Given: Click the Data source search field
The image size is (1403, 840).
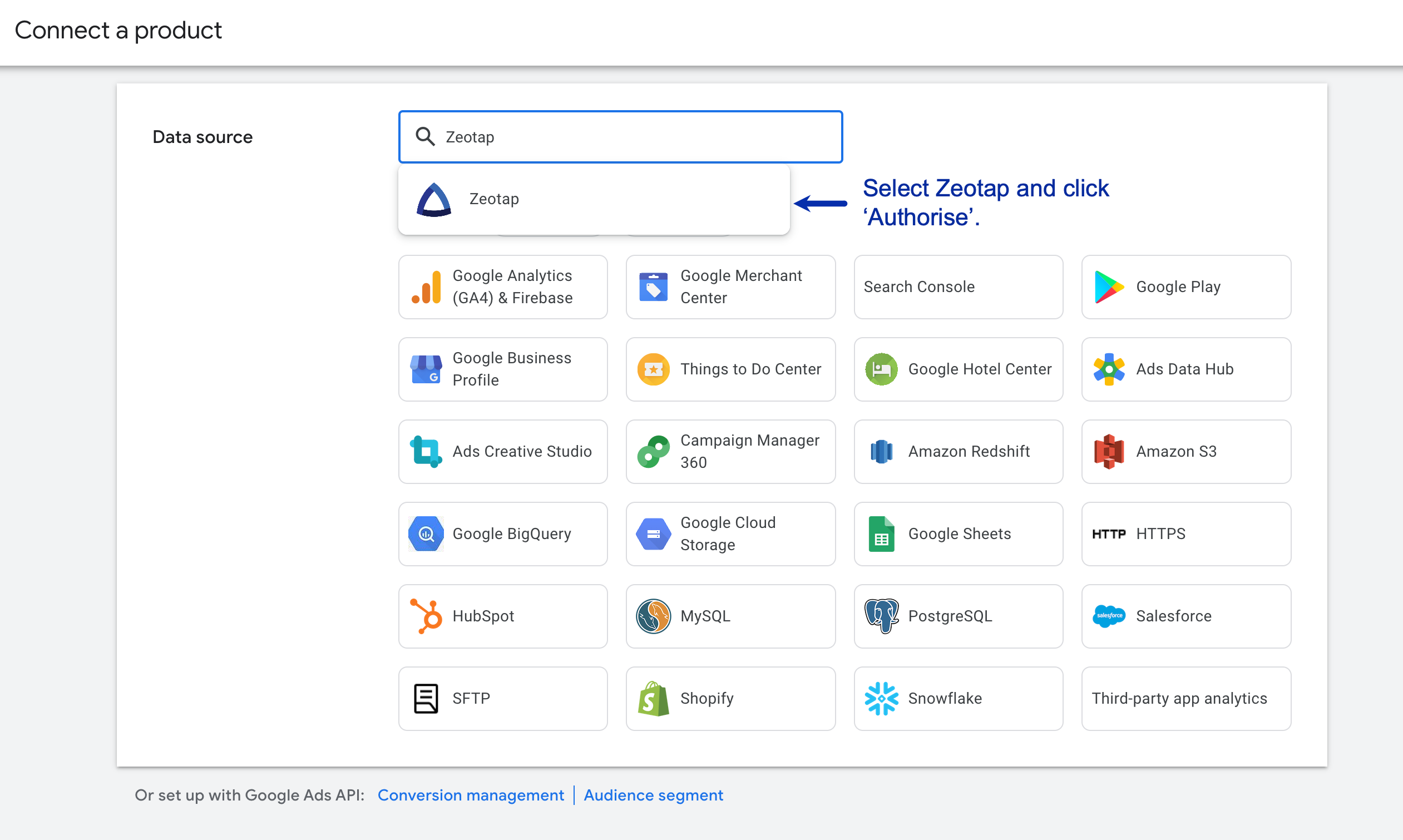Looking at the screenshot, I should tap(634, 137).
